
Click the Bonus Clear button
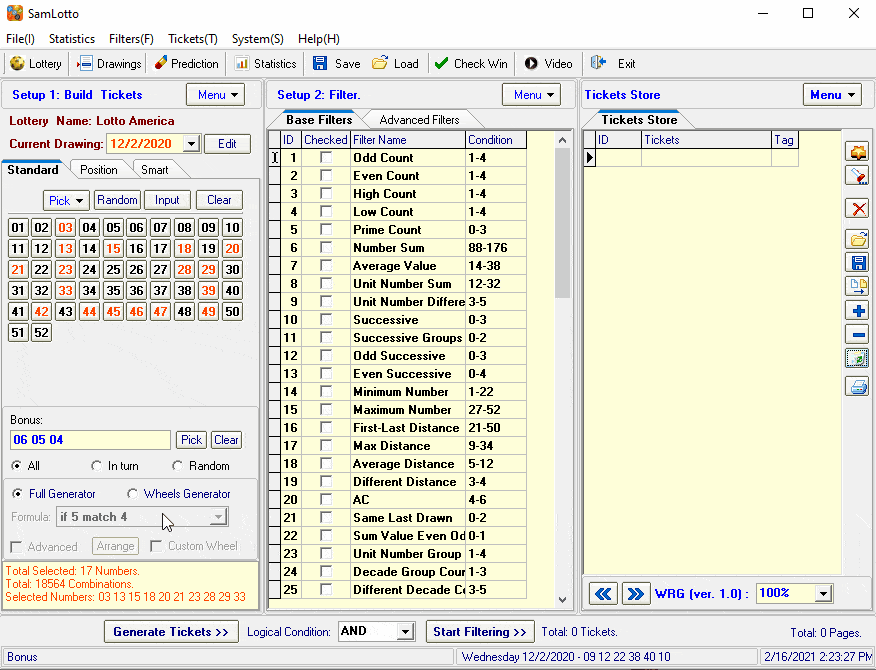click(x=226, y=440)
